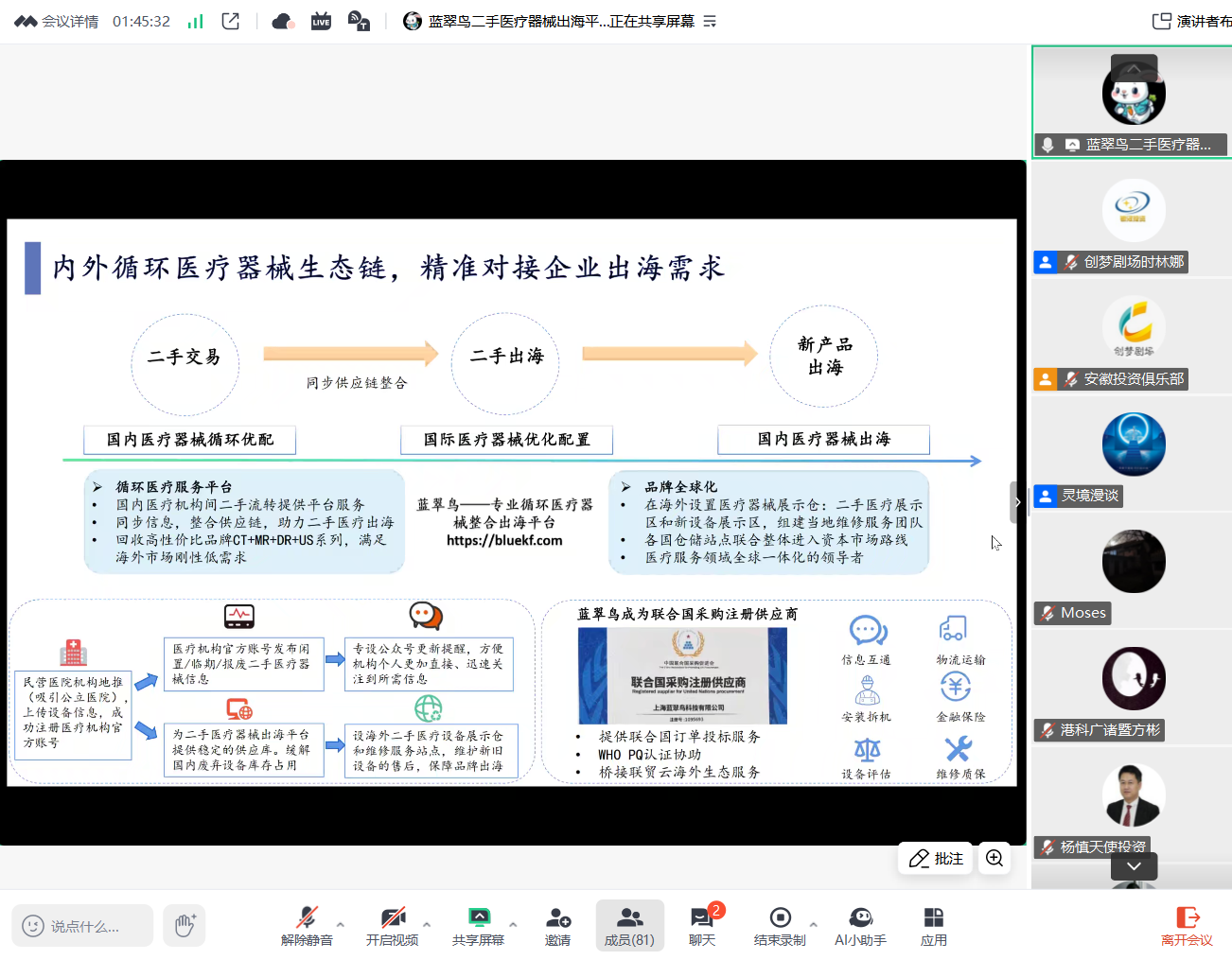Invite participants with 邀请
This screenshot has height=960, width=1232.
(x=558, y=926)
